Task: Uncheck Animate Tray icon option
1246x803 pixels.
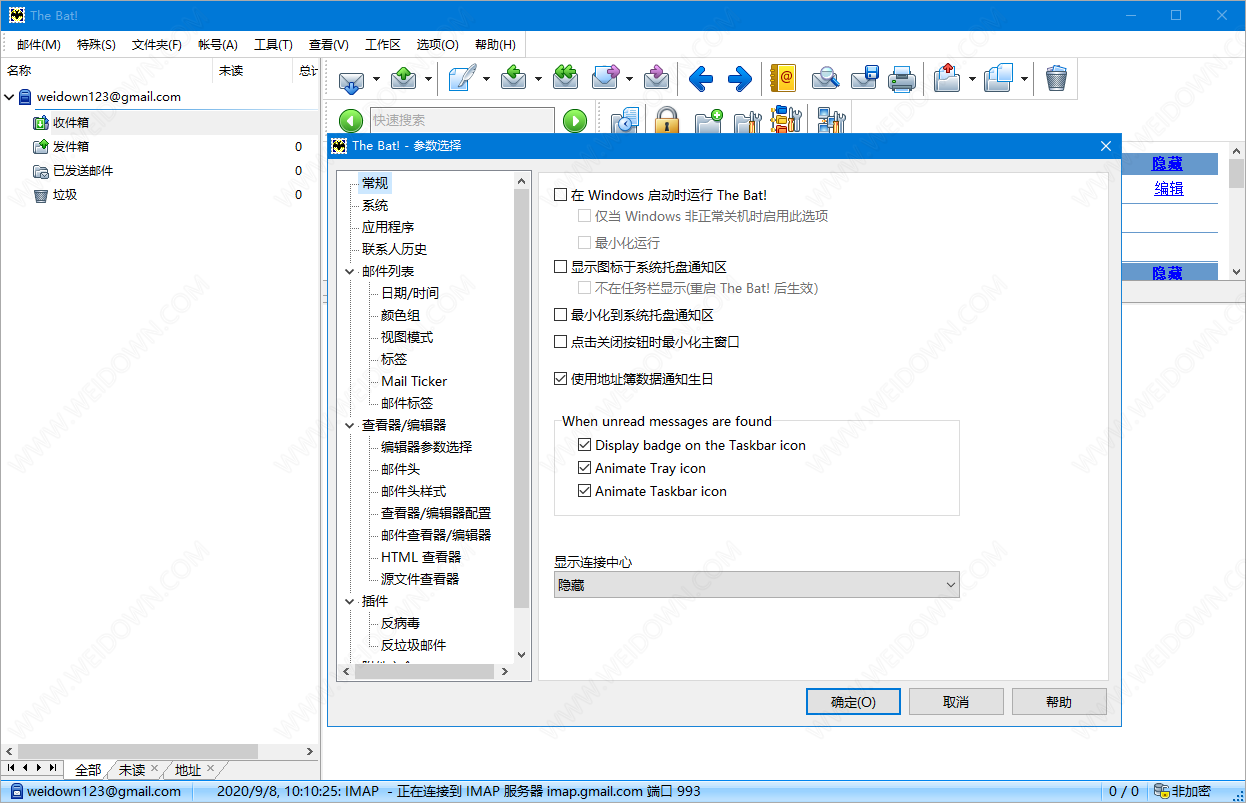Action: coord(586,468)
